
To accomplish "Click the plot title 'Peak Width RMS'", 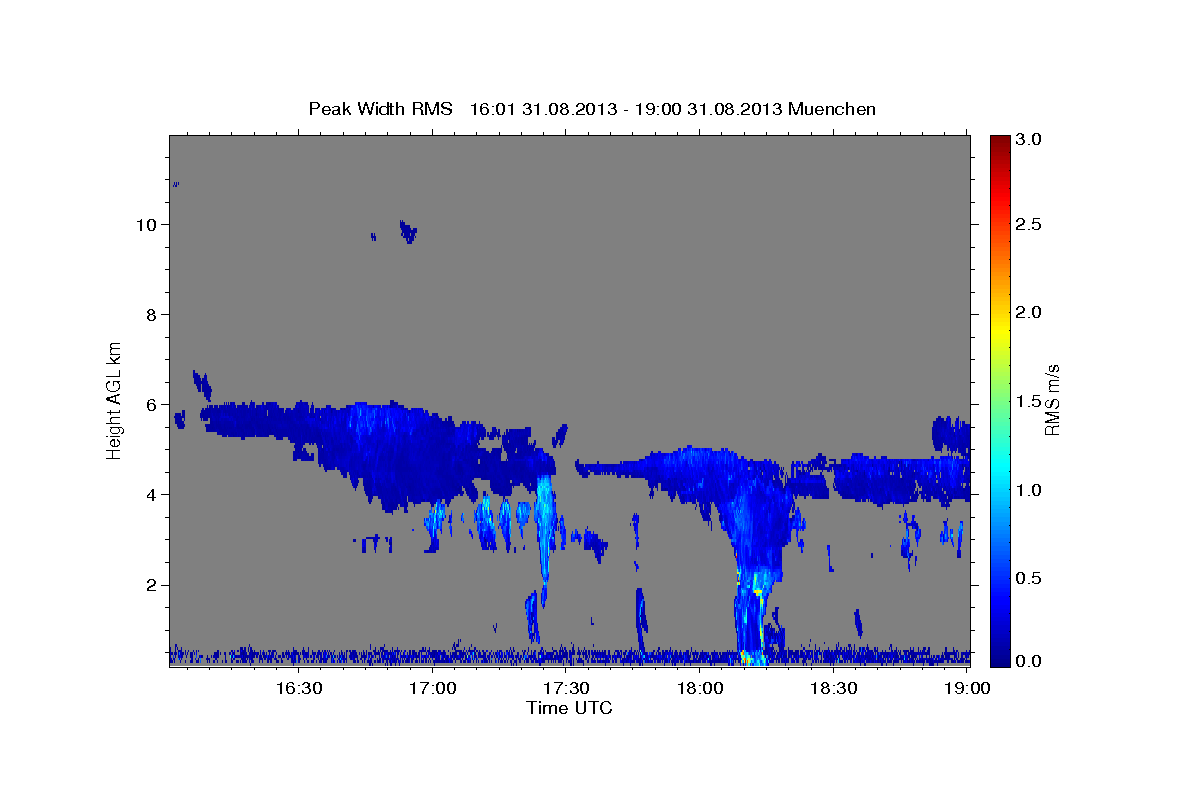I will point(380,109).
